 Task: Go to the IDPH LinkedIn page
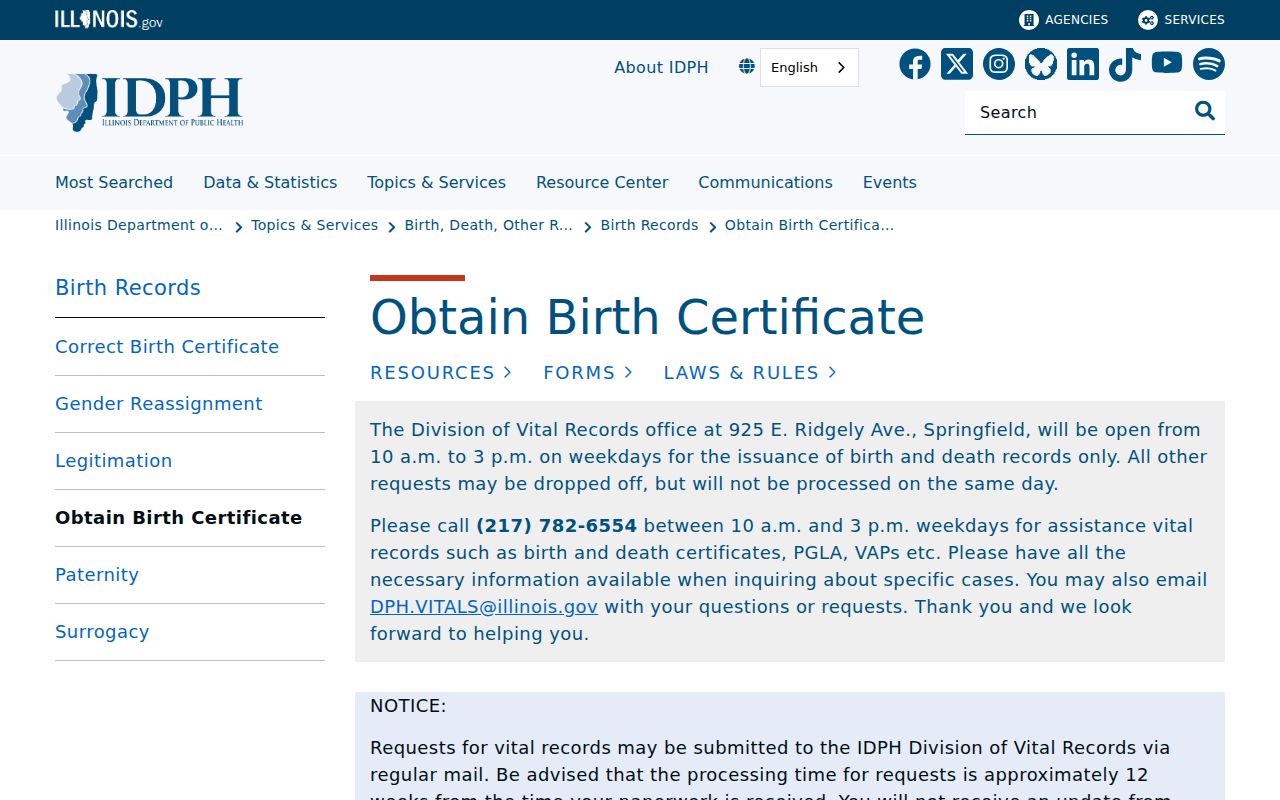click(1083, 65)
